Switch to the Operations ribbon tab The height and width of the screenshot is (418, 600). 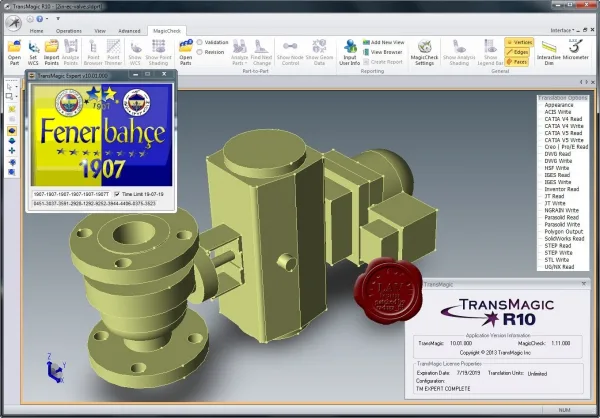pyautogui.click(x=68, y=31)
